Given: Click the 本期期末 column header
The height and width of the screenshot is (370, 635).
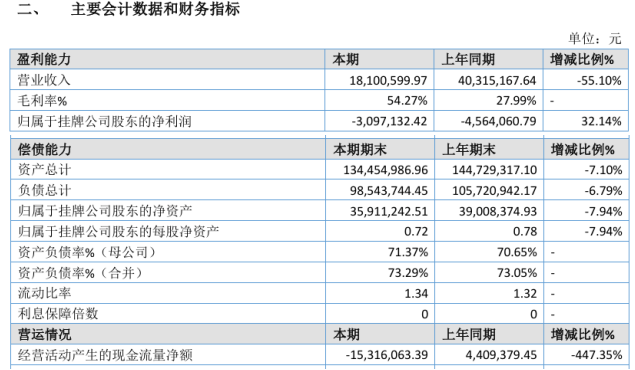Looking at the screenshot, I should coord(360,150).
